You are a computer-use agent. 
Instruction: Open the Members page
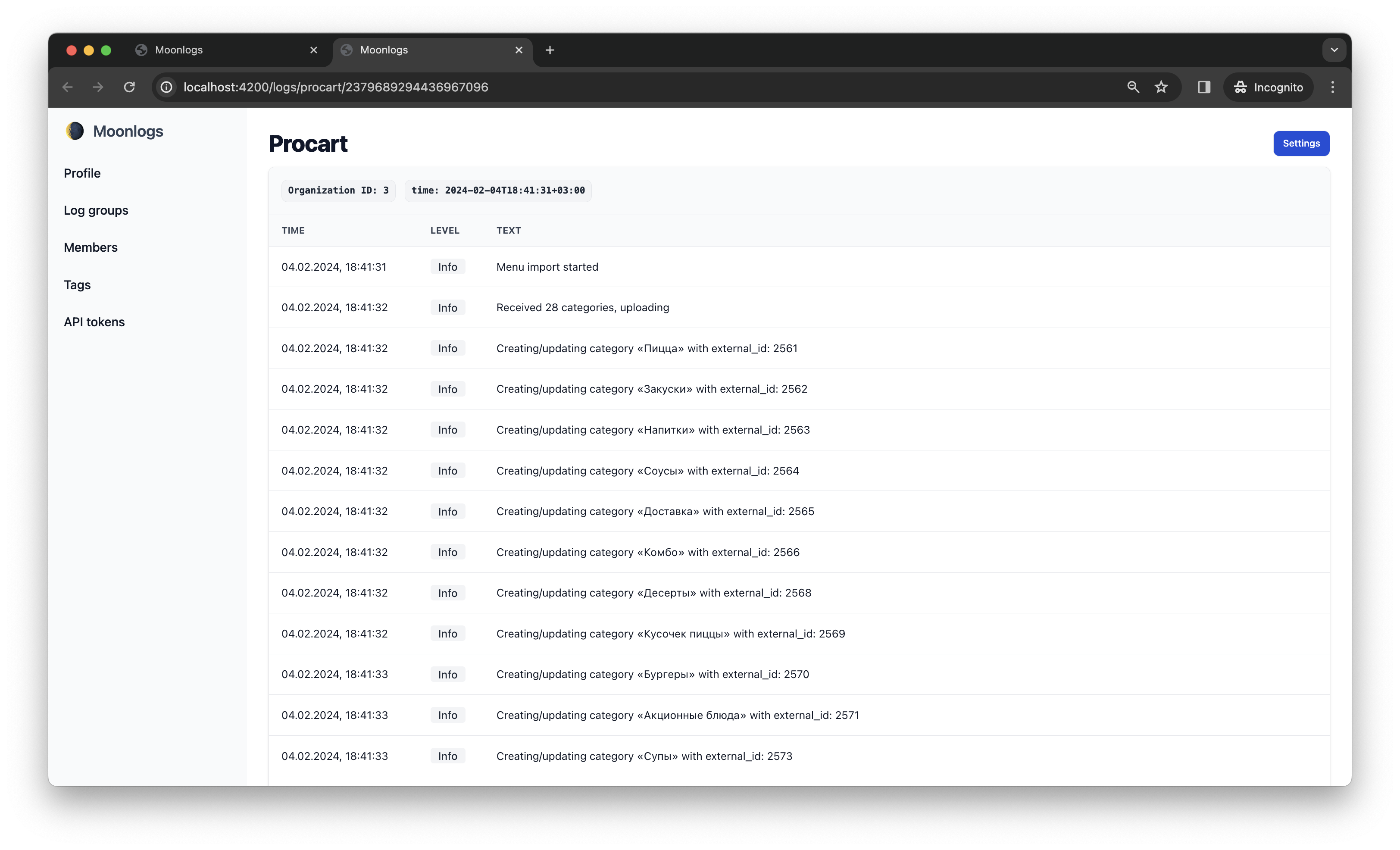tap(91, 247)
